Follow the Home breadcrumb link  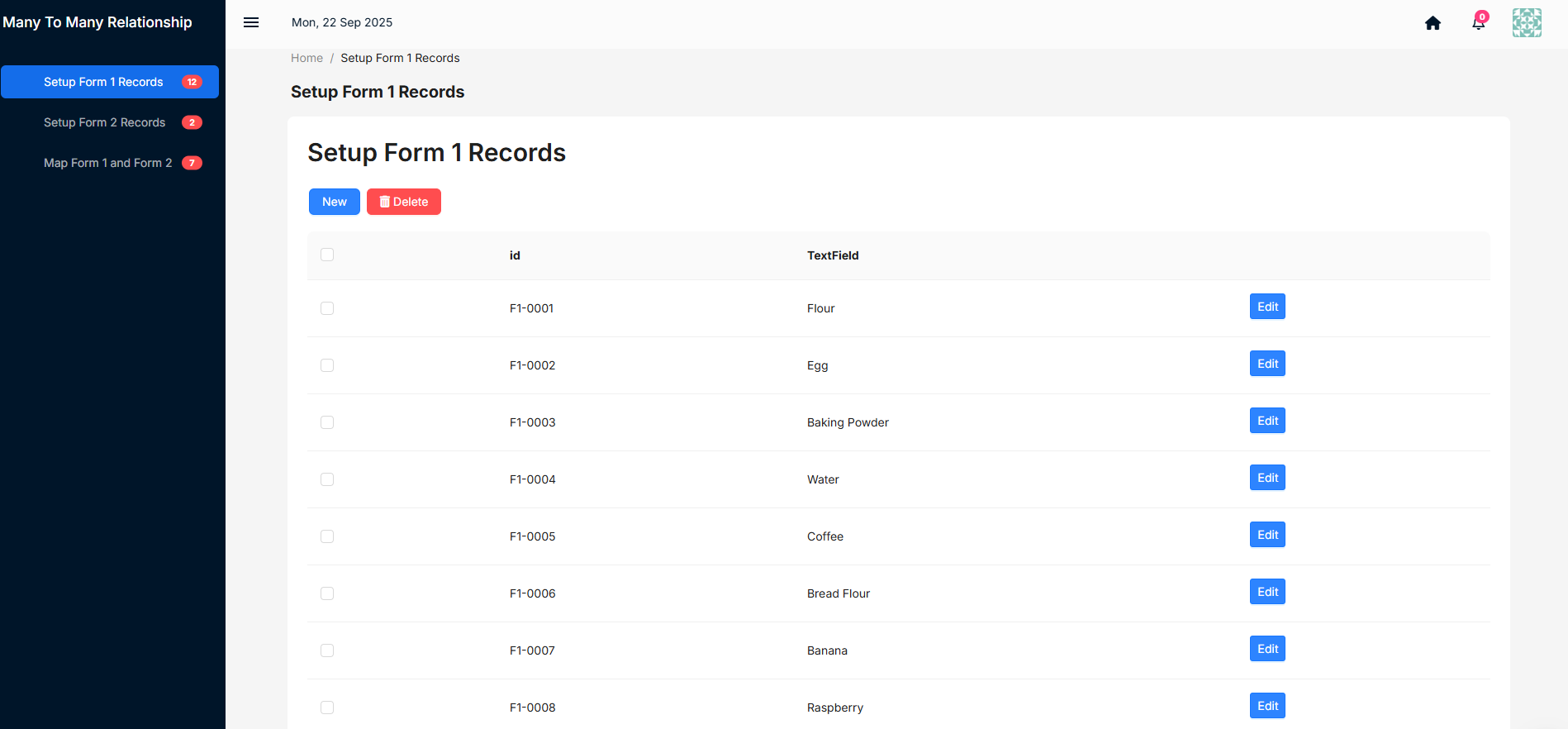point(306,58)
